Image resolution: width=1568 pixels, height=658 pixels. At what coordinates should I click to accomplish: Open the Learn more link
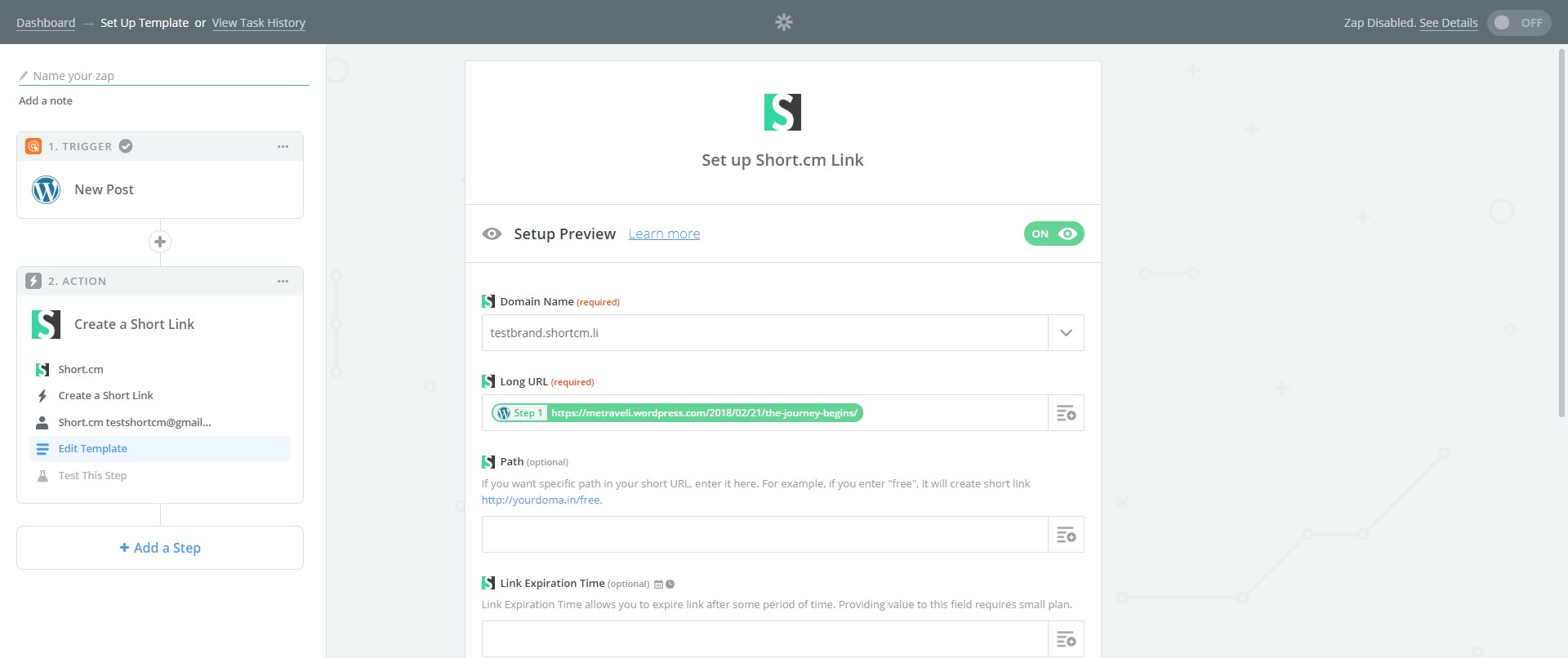664,234
